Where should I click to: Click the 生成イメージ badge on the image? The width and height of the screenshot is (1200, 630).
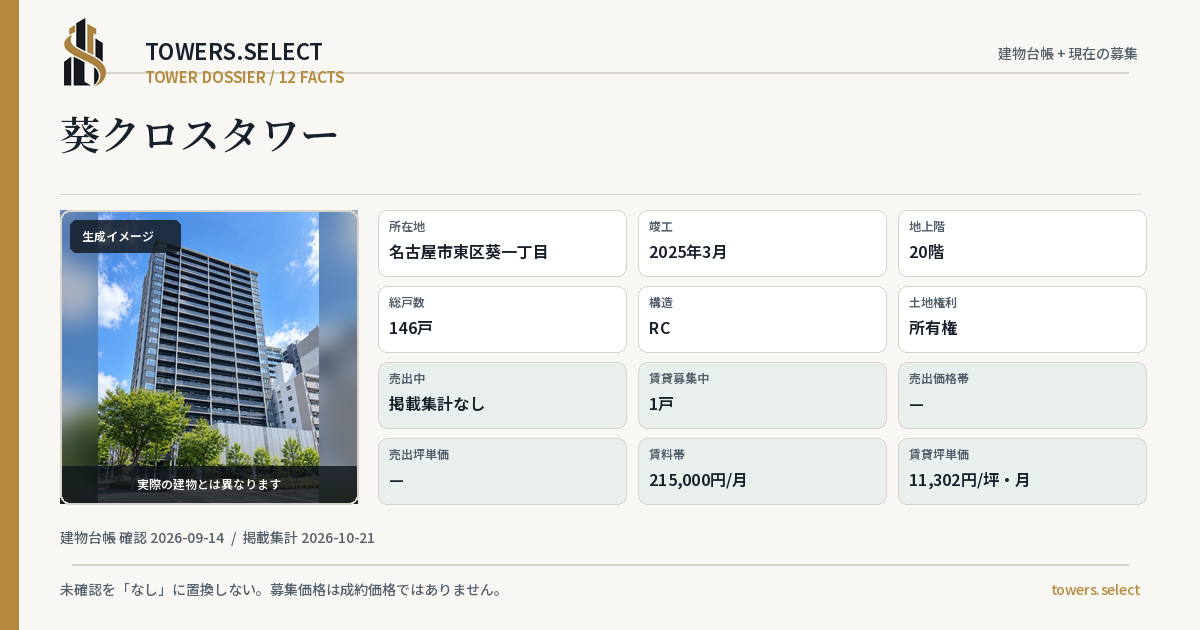click(x=125, y=237)
